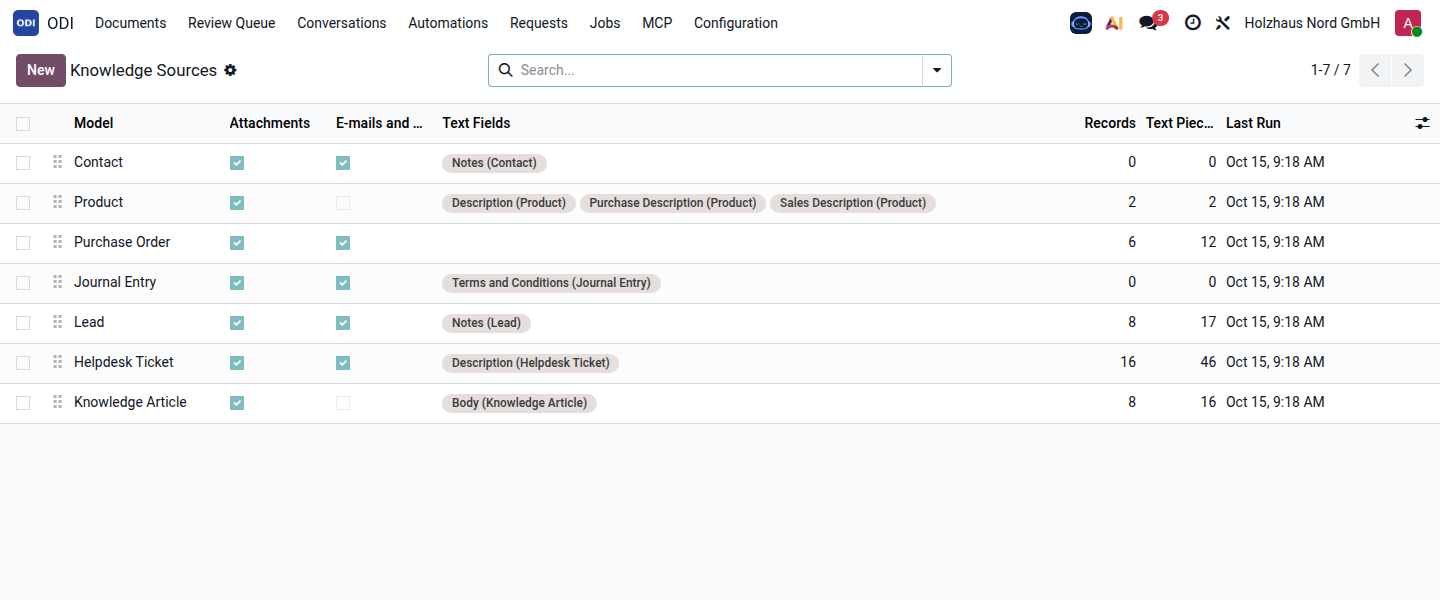Grab the drag handle for Contact row

pyautogui.click(x=57, y=162)
